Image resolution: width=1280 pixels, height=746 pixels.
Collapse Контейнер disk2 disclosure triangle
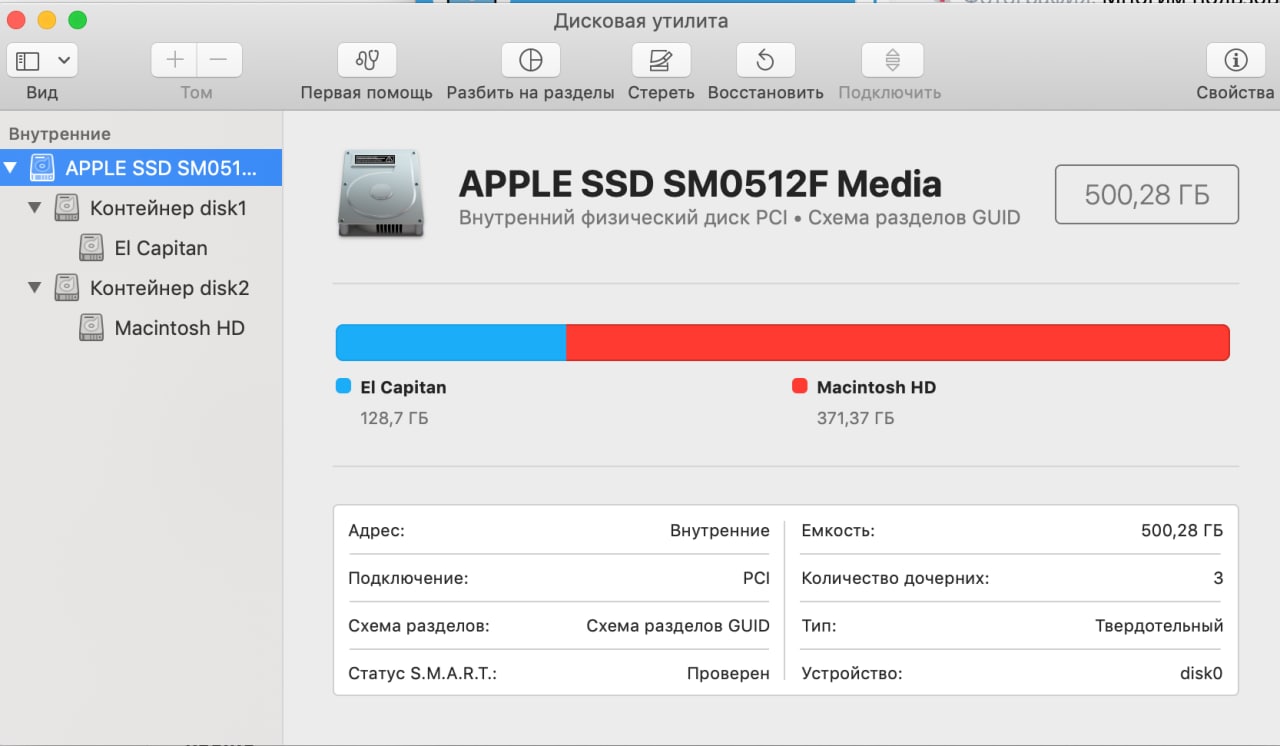pyautogui.click(x=35, y=288)
